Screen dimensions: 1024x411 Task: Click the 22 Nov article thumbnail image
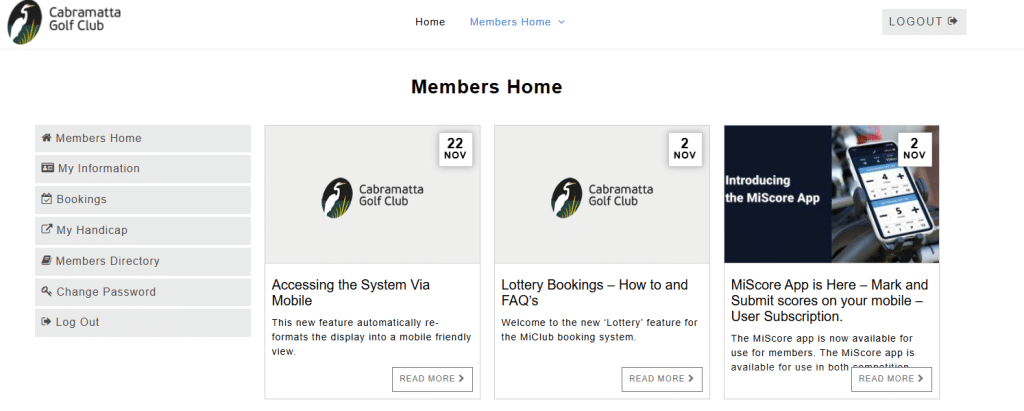pyautogui.click(x=372, y=195)
